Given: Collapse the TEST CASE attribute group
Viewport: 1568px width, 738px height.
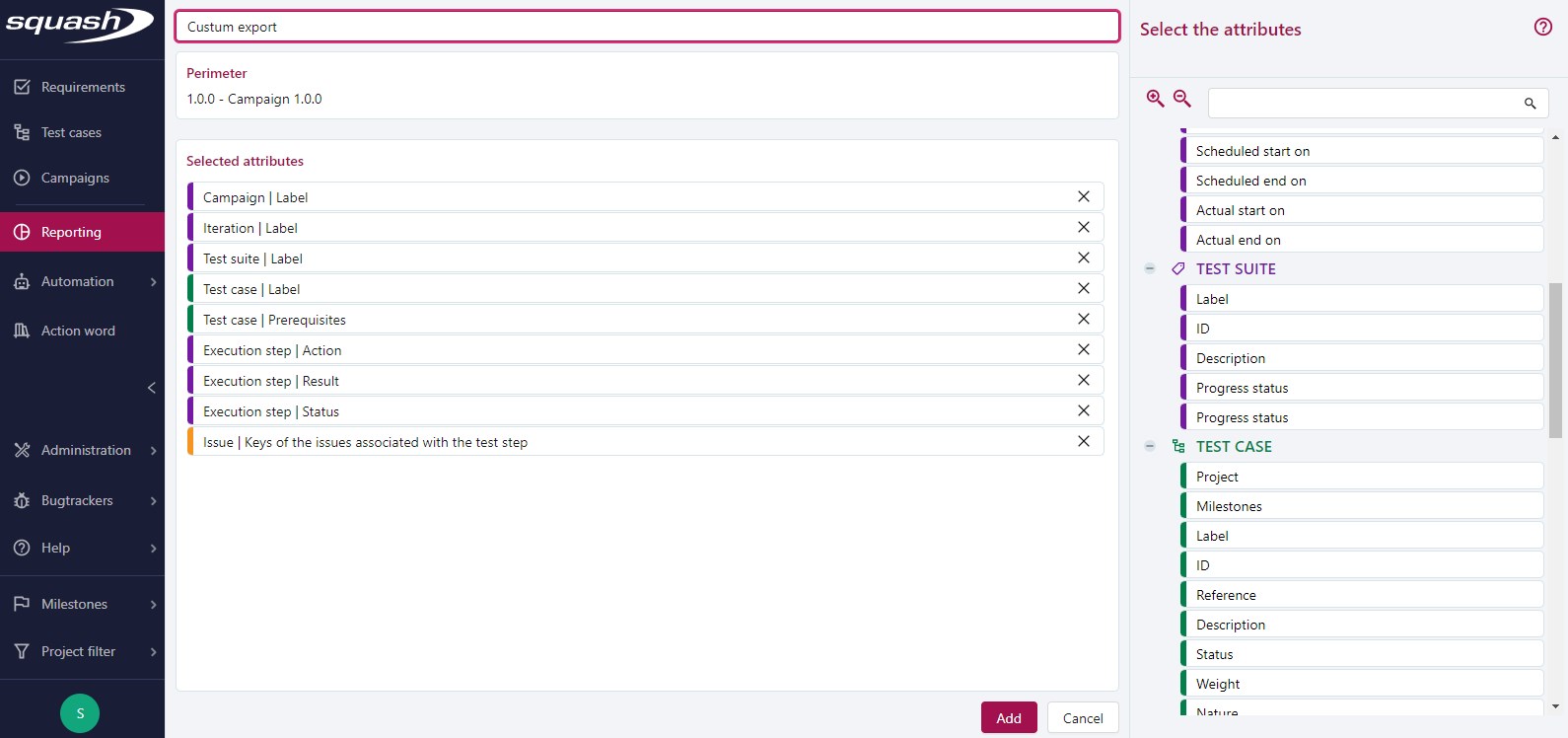Looking at the screenshot, I should (1150, 446).
